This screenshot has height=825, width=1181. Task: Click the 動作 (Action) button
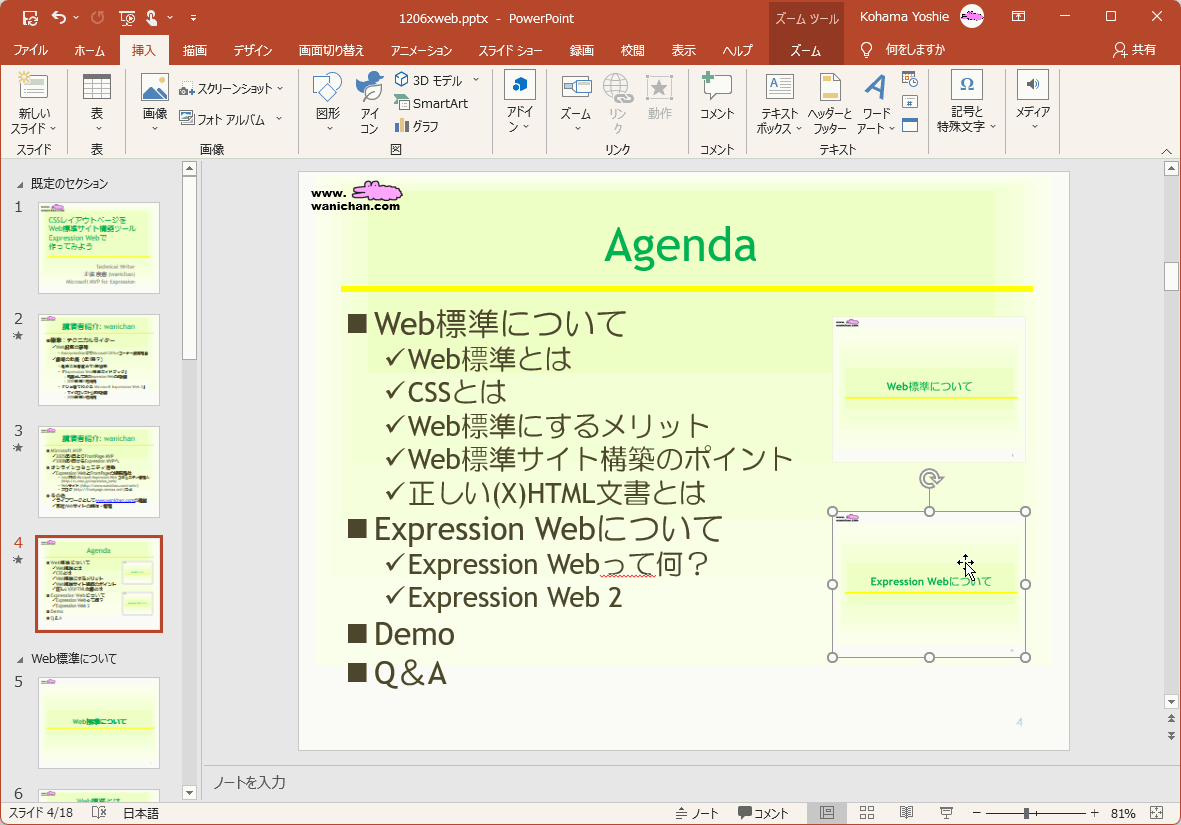tap(659, 96)
